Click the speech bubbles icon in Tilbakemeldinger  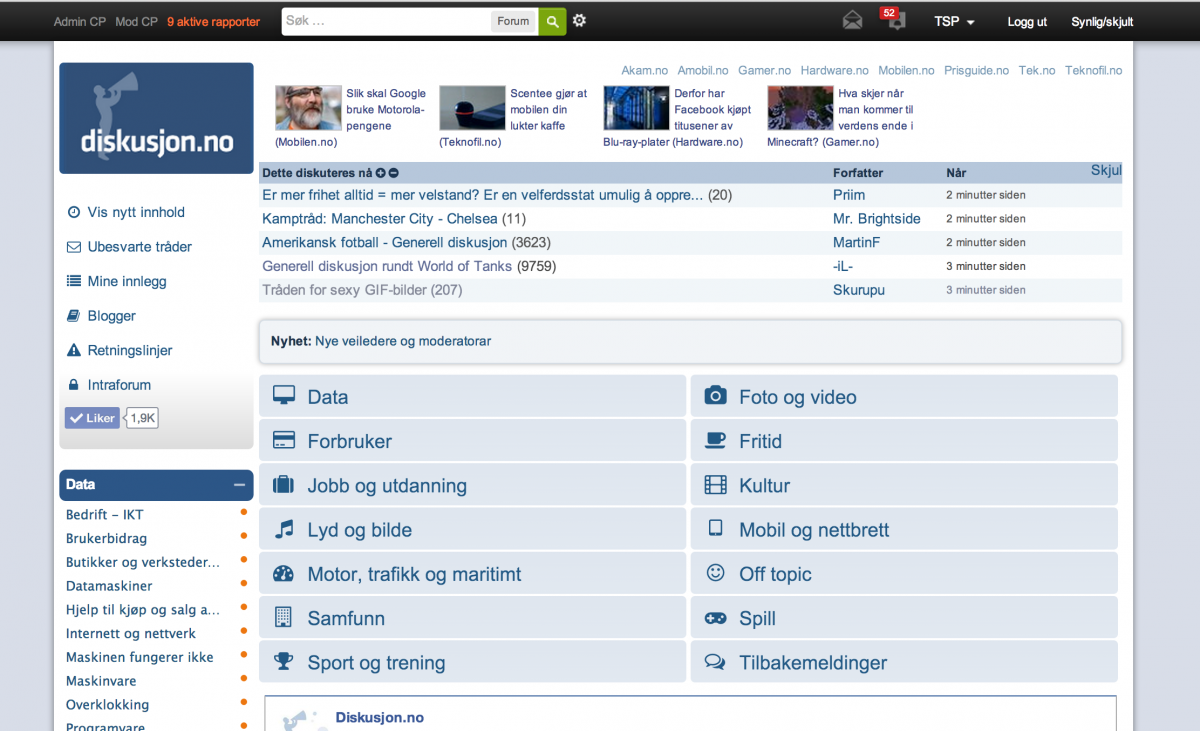715,662
